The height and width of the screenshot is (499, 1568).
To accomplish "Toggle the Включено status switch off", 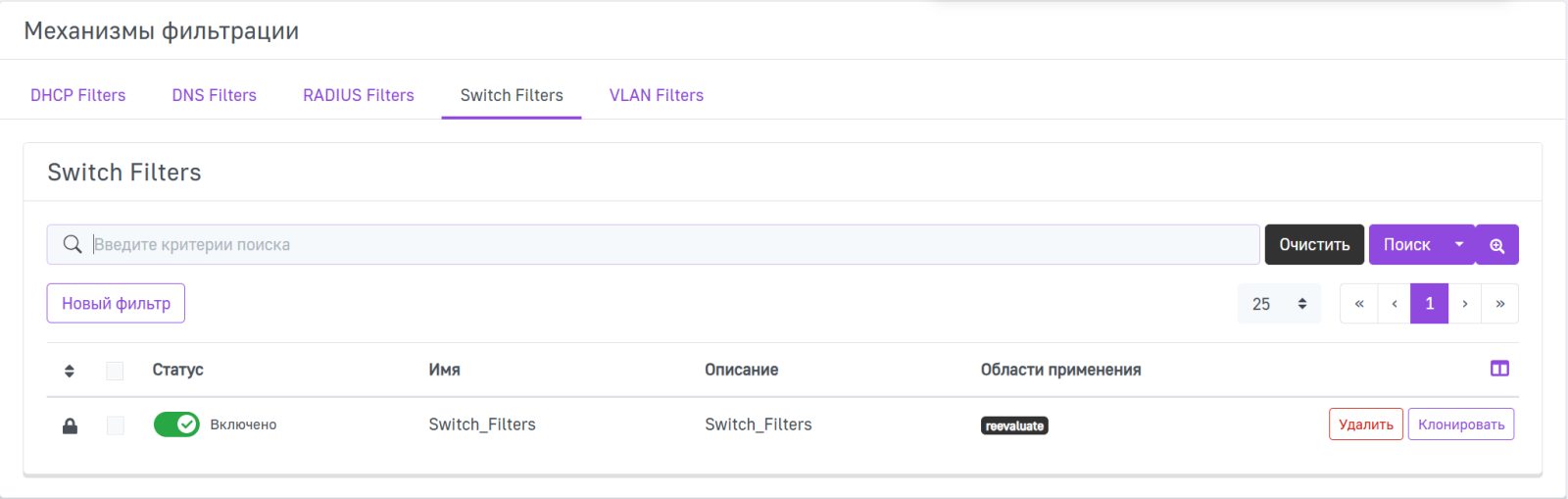I will (x=176, y=424).
